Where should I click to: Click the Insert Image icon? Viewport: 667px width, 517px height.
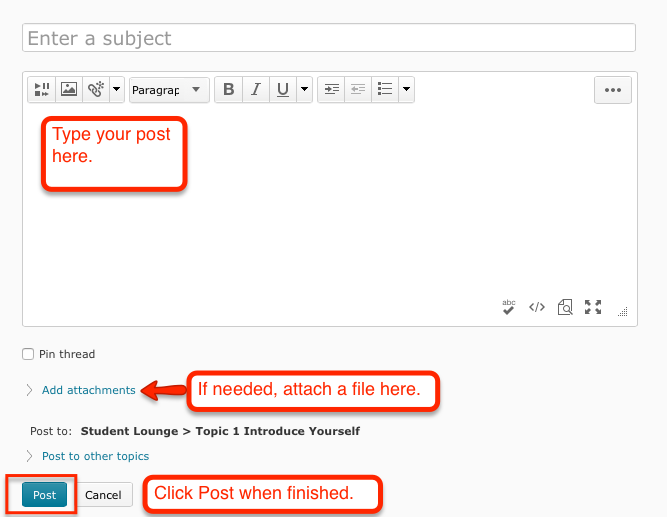(68, 90)
